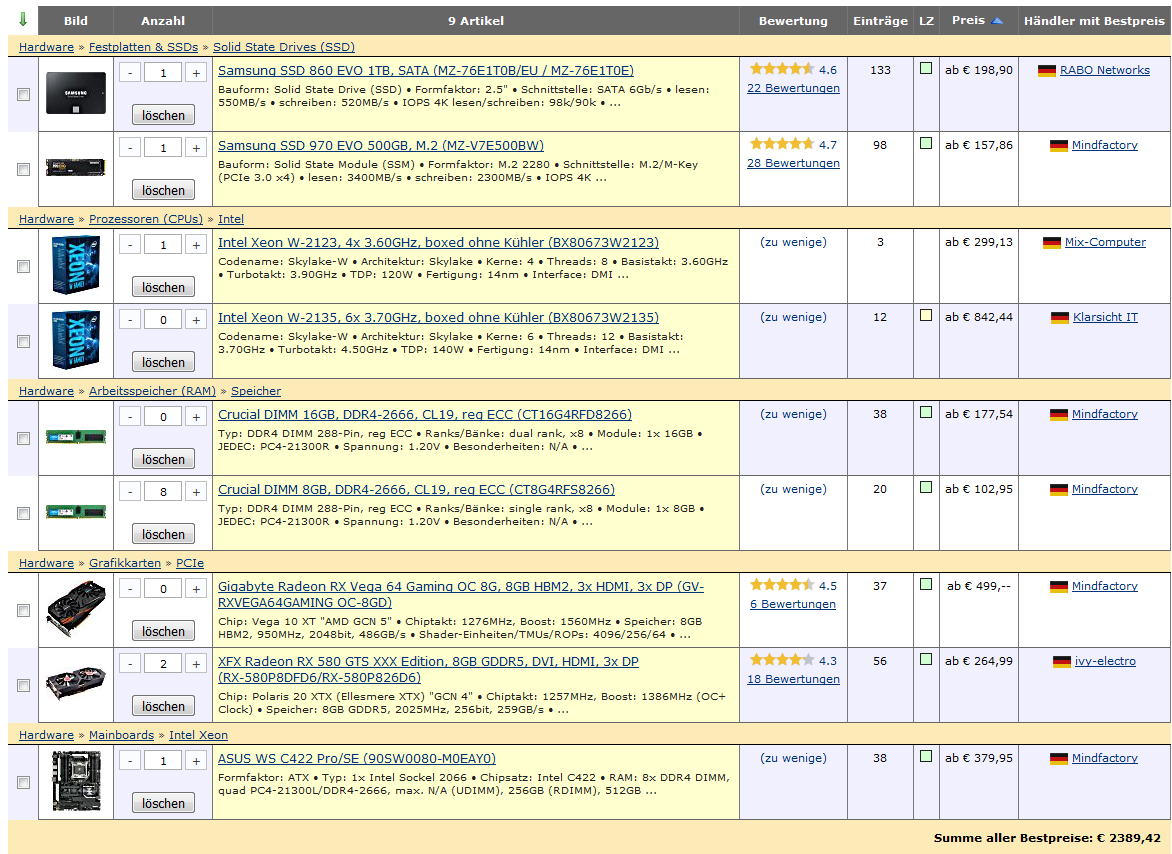Delete the Samsung SSD 970 EVO with löschen
The height and width of the screenshot is (854, 1172).
163,190
